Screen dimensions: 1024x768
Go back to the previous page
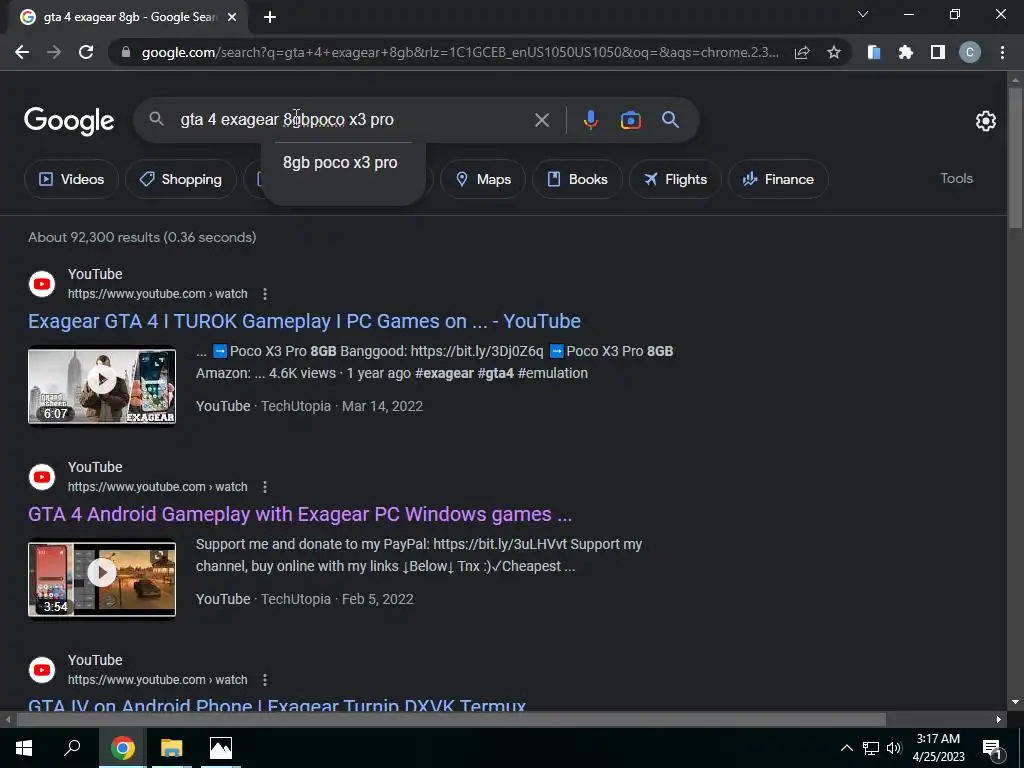click(22, 52)
